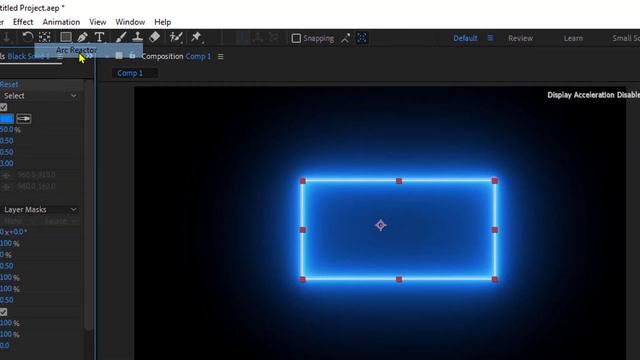Open the Default workspace menu icon
The width and height of the screenshot is (640, 360).
click(x=490, y=38)
